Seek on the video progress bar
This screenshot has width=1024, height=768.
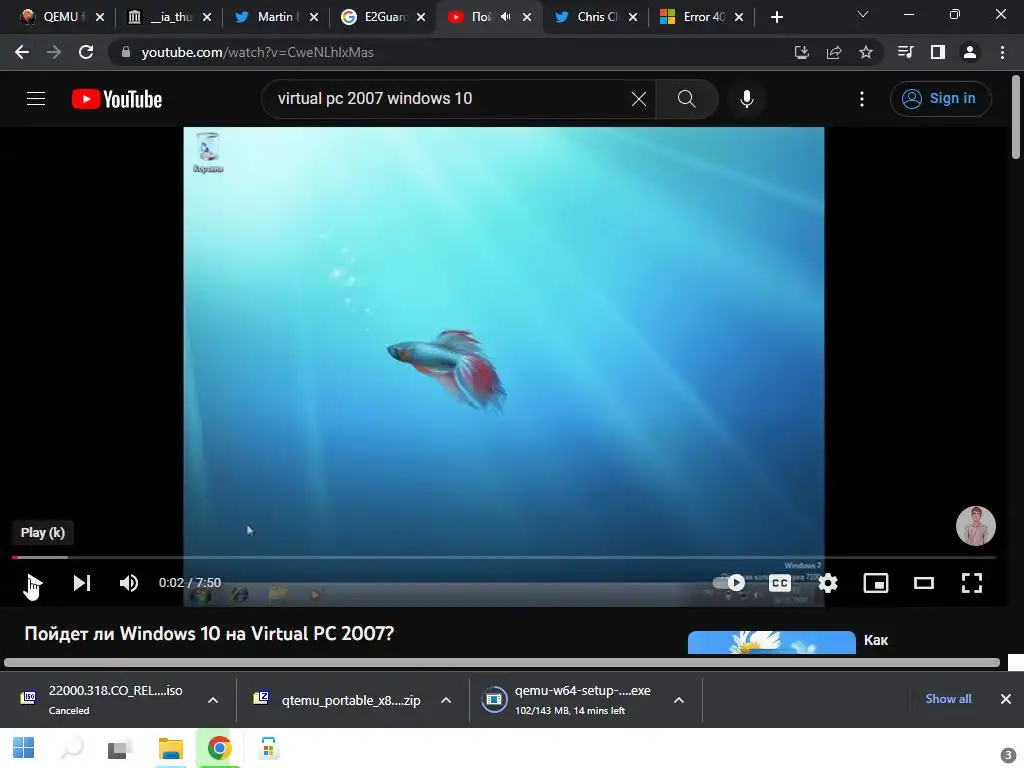(504, 557)
